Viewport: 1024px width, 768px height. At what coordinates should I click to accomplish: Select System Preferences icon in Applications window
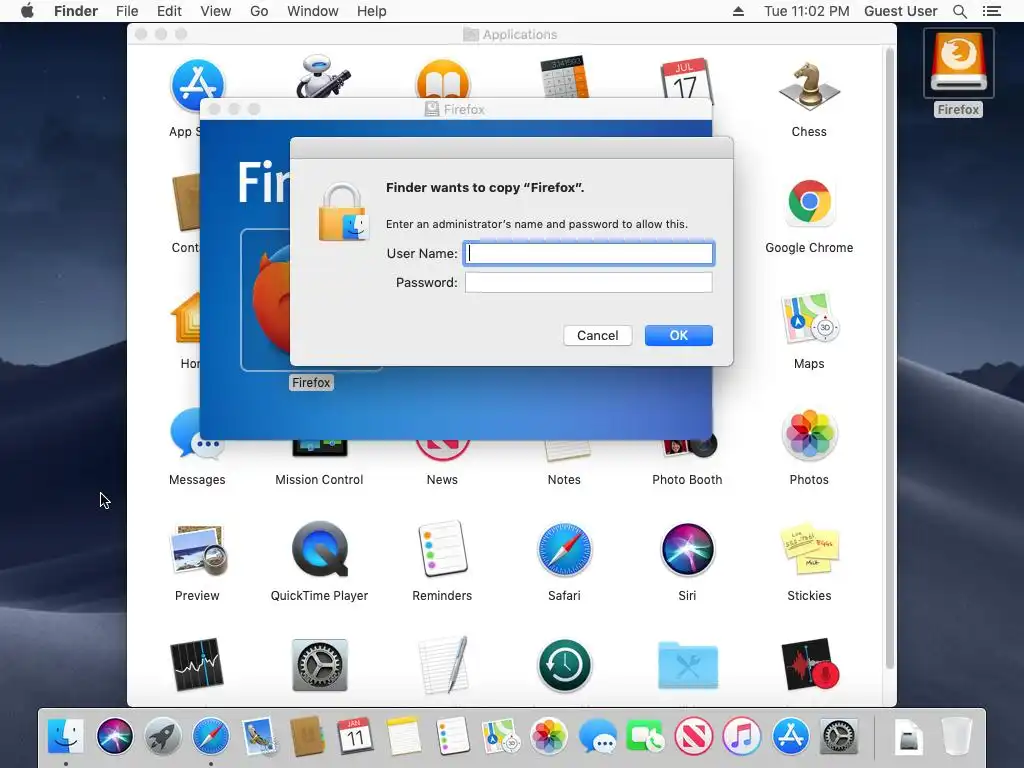click(x=319, y=665)
